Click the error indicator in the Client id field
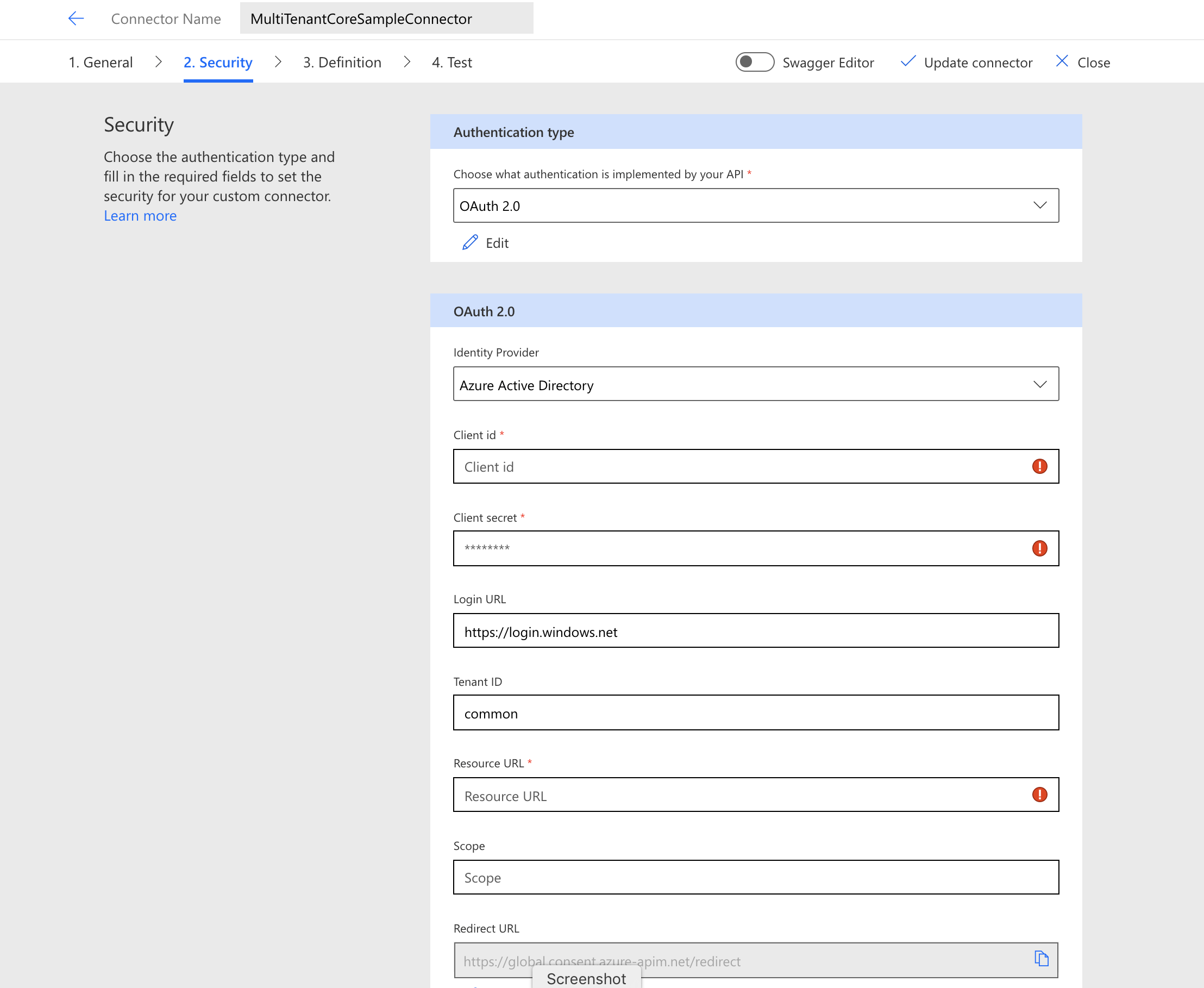Image resolution: width=1204 pixels, height=988 pixels. point(1039,466)
